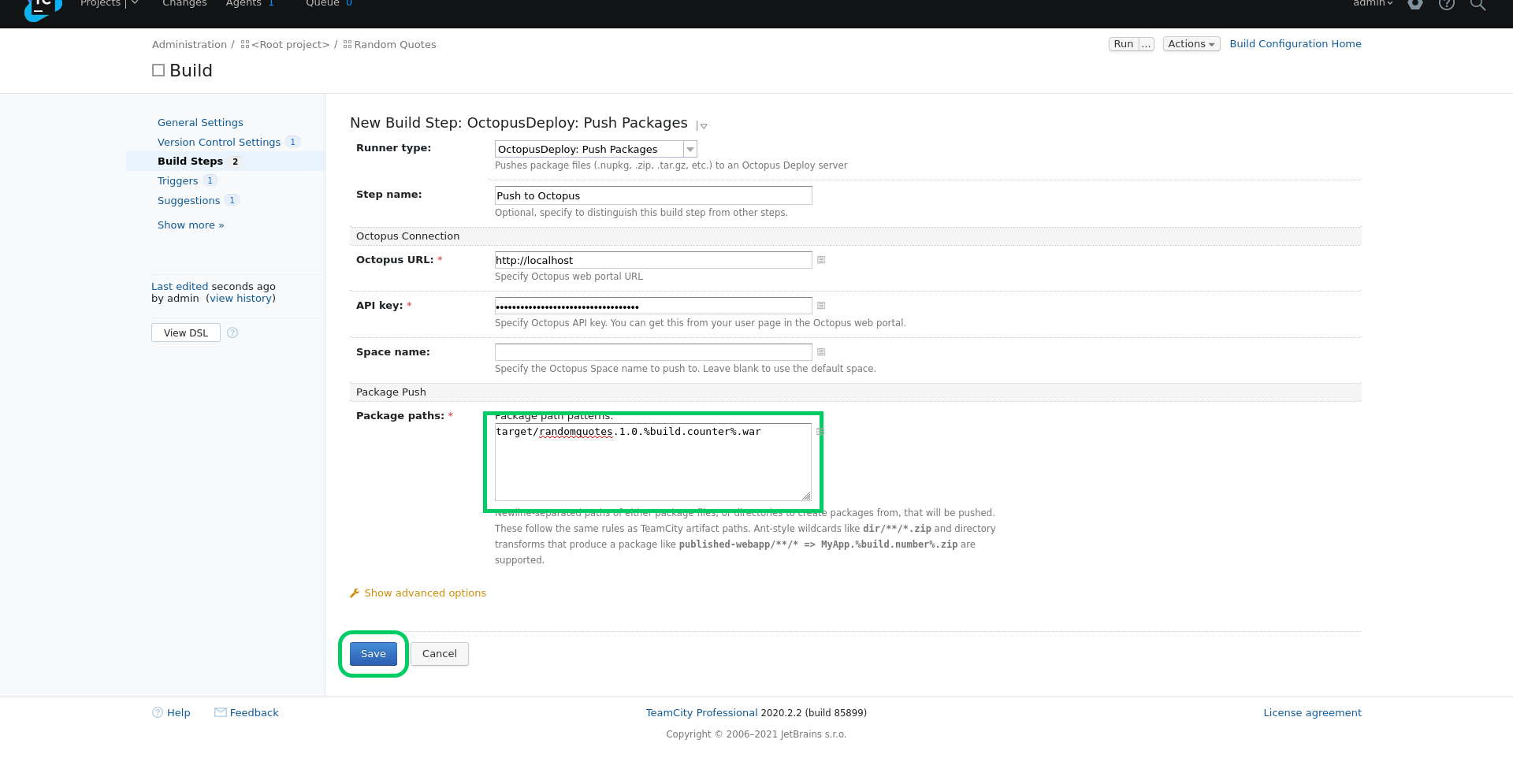Go to Root project breadcrumb
This screenshot has width=1513, height=784.
[x=290, y=45]
